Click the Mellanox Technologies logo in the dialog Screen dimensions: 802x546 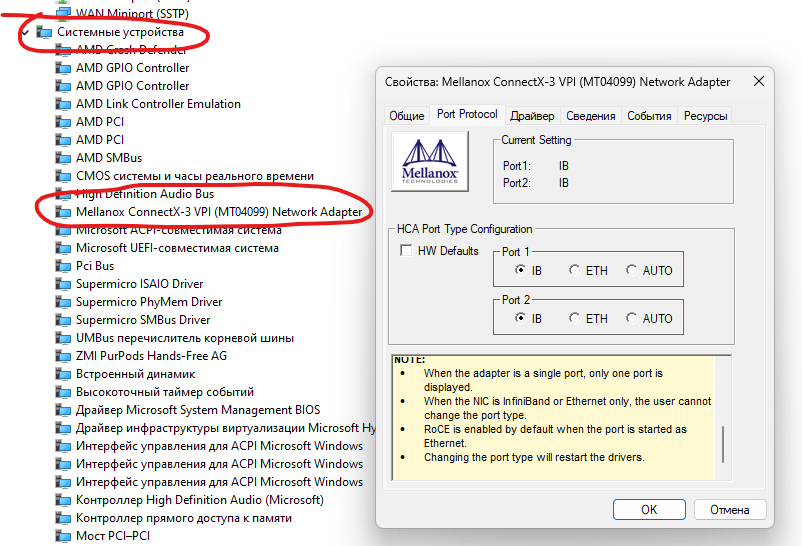click(x=430, y=161)
